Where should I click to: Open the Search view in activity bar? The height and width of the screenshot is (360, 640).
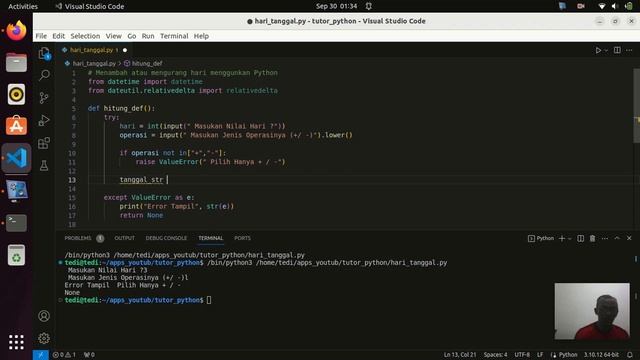[44, 75]
